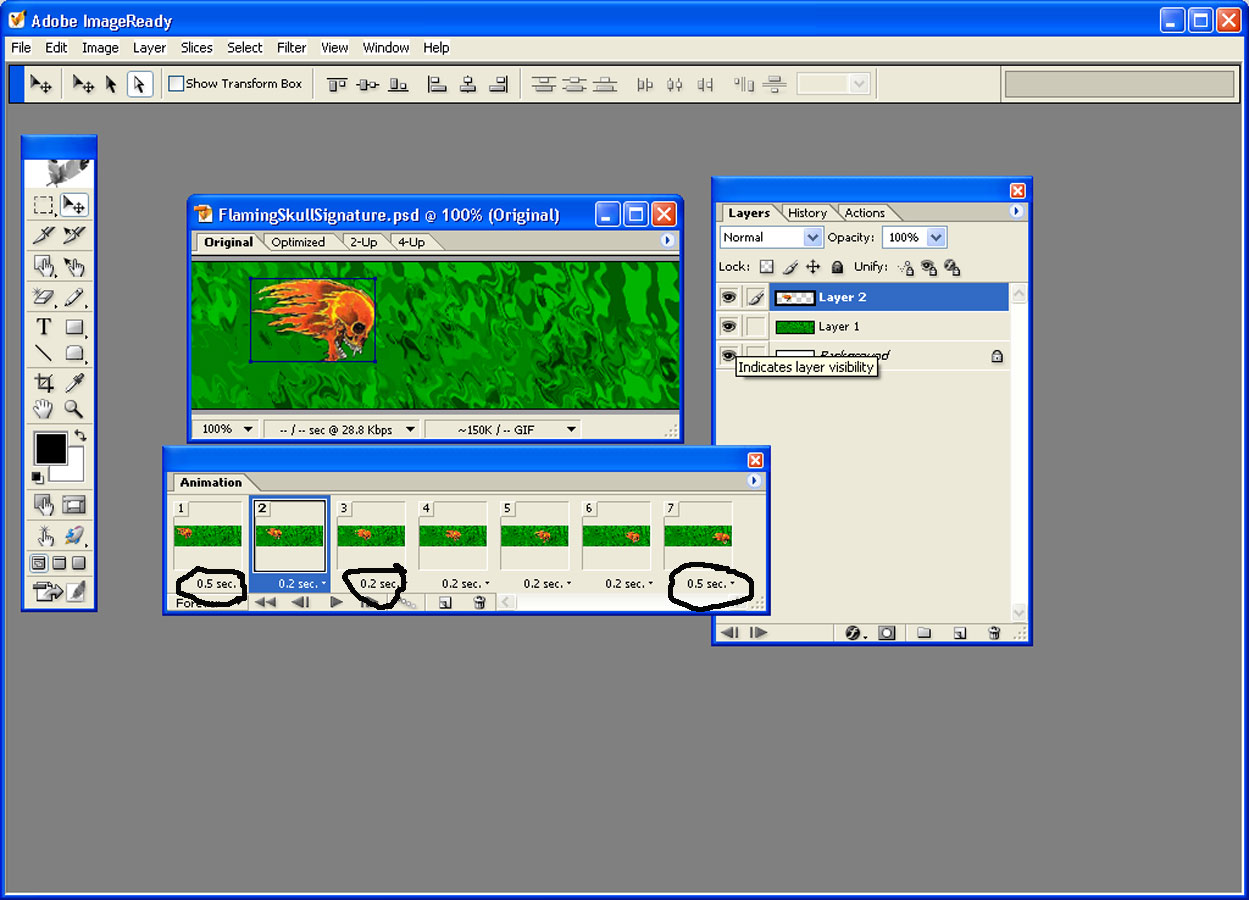This screenshot has height=900, width=1249.
Task: Toggle lock transparent pixels
Action: (766, 267)
